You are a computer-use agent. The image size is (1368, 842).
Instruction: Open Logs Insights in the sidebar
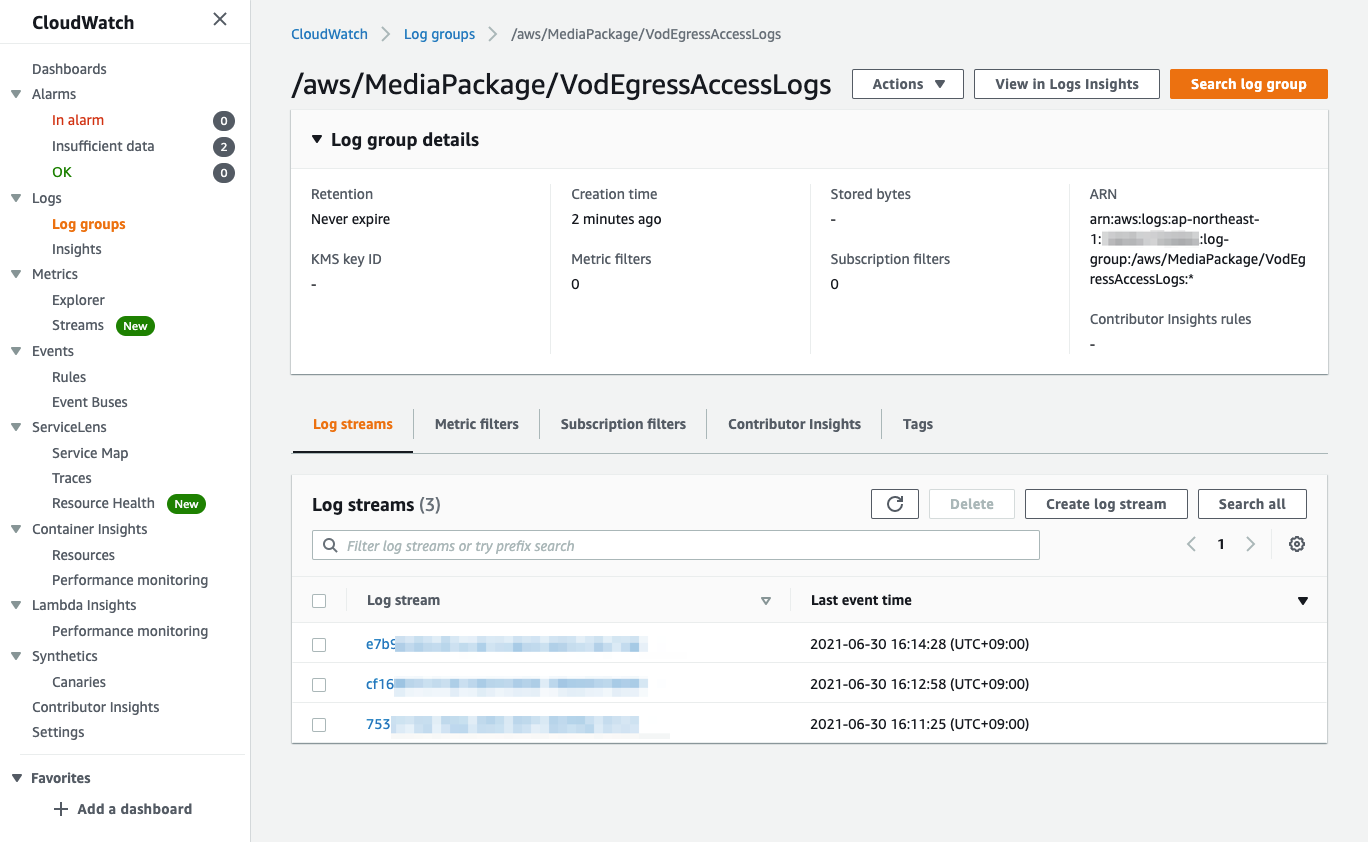tap(77, 249)
